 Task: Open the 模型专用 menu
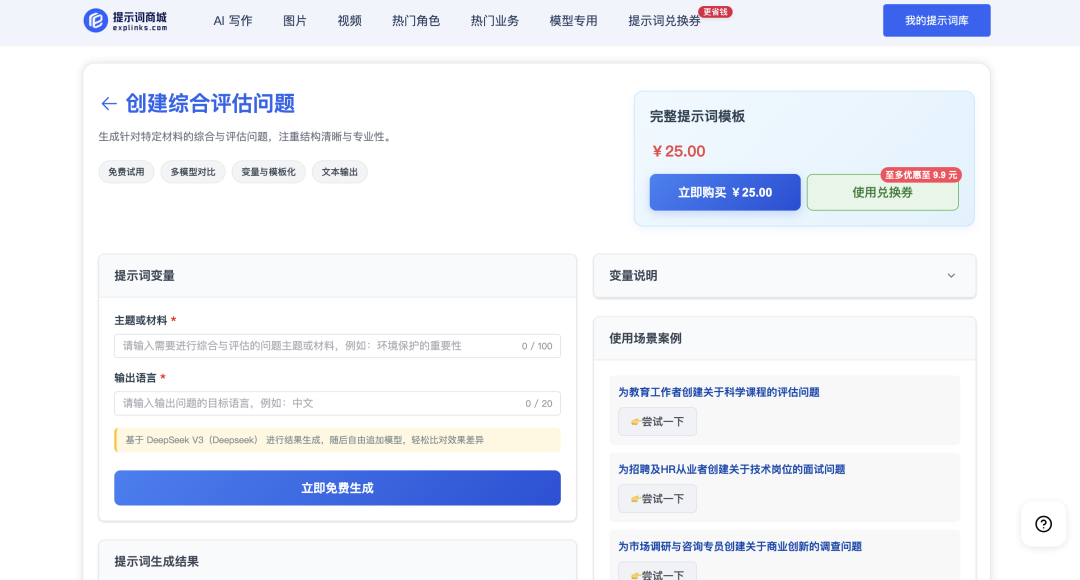tap(573, 21)
